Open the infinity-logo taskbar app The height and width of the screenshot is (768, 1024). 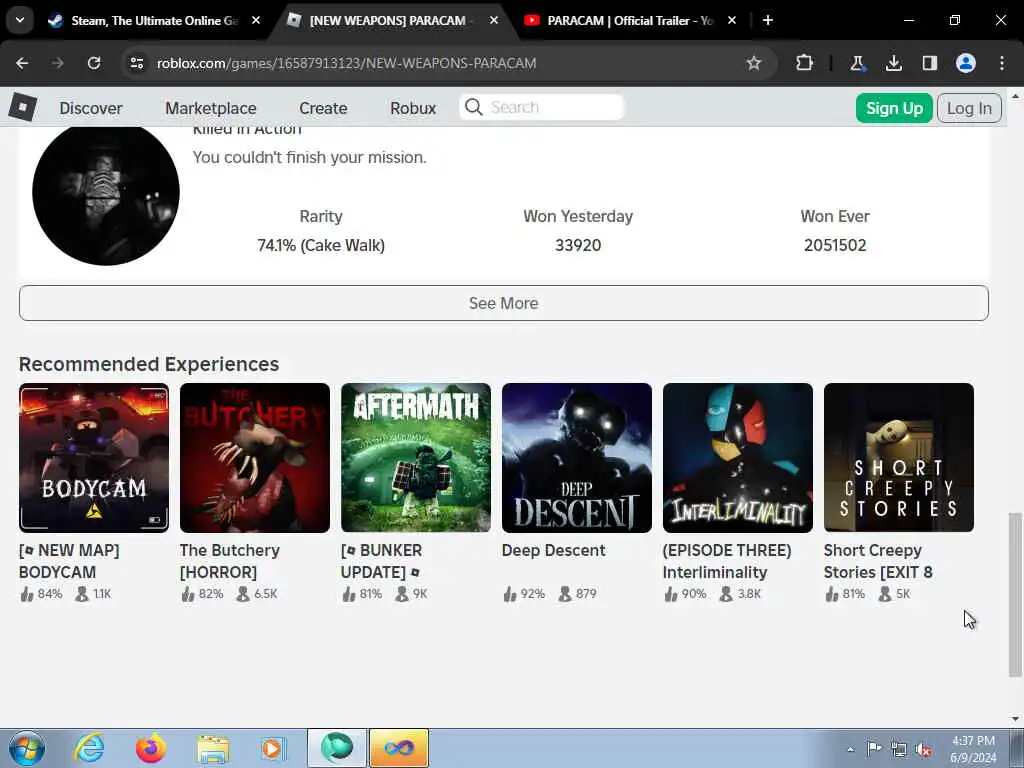399,748
